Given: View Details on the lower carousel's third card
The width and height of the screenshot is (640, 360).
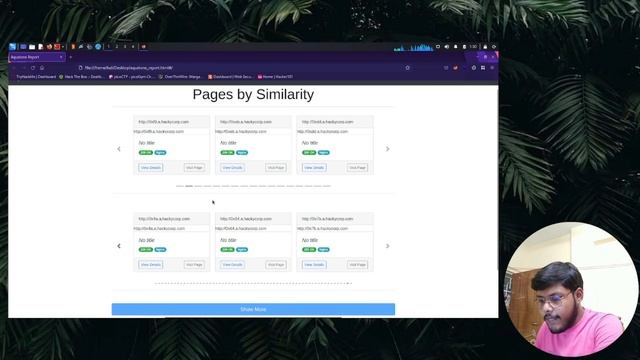Looking at the screenshot, I should point(314,265).
